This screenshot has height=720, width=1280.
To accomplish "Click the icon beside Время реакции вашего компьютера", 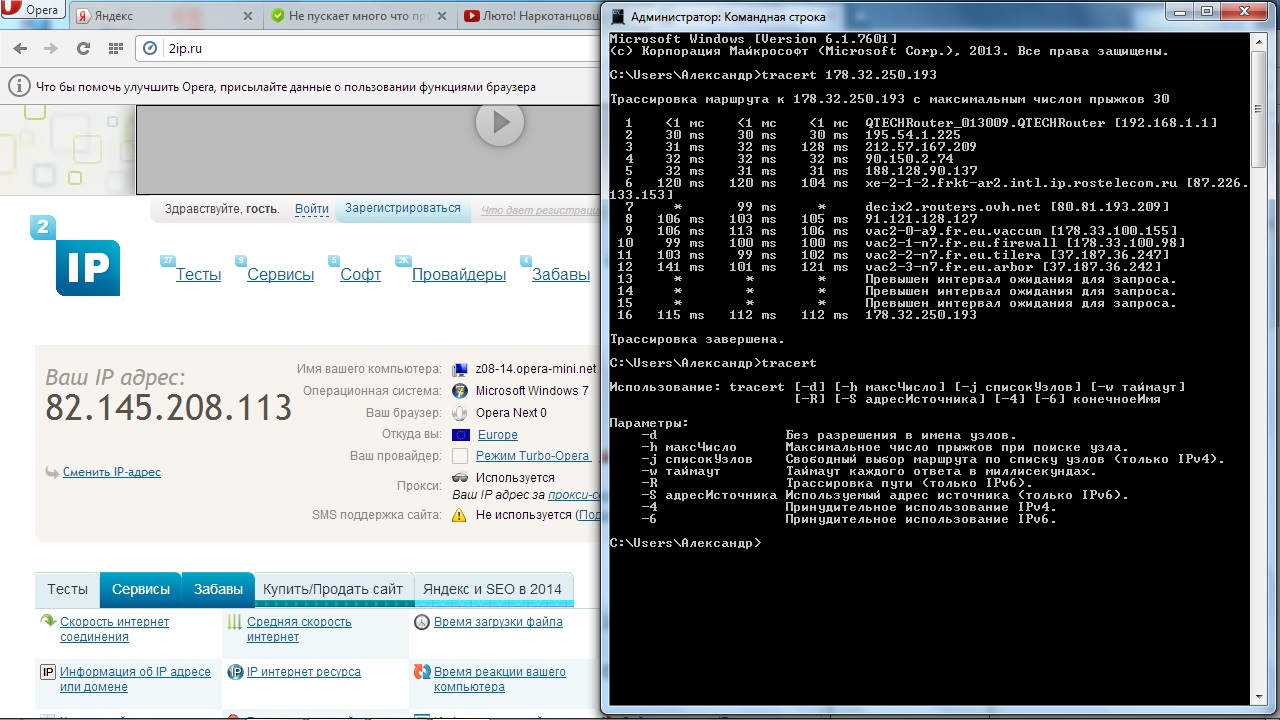I will 422,672.
